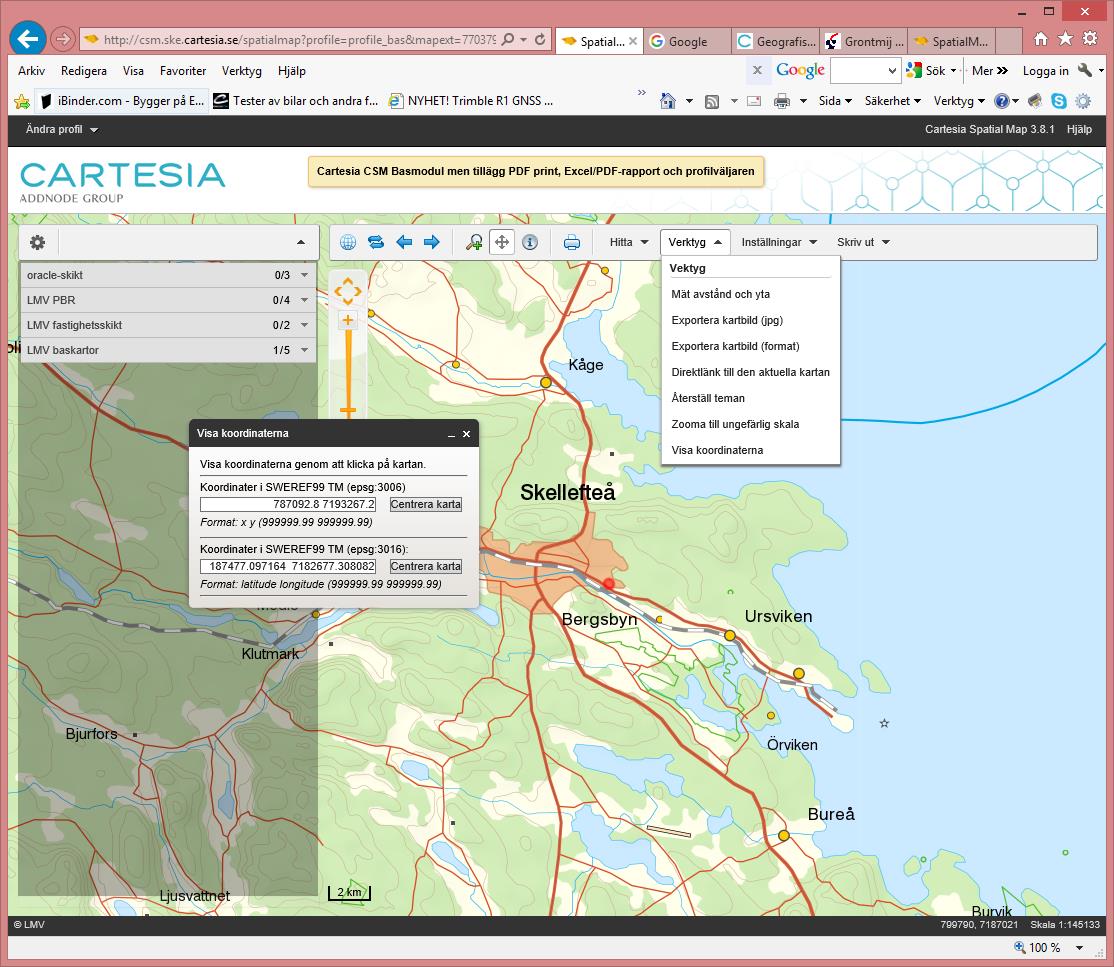Click Centrera karta for epsg:3006

426,504
